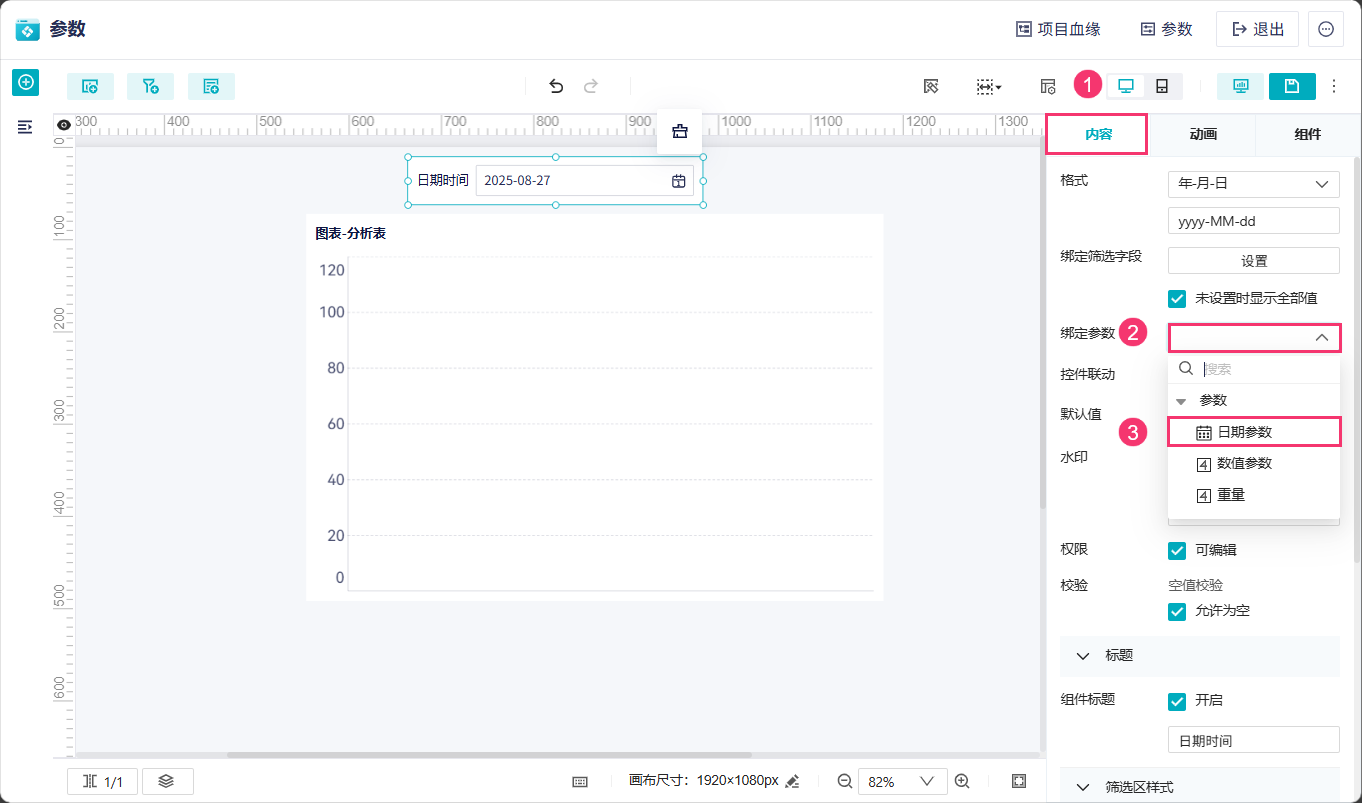Uncheck the 允许为空 checkbox

(x=1177, y=611)
